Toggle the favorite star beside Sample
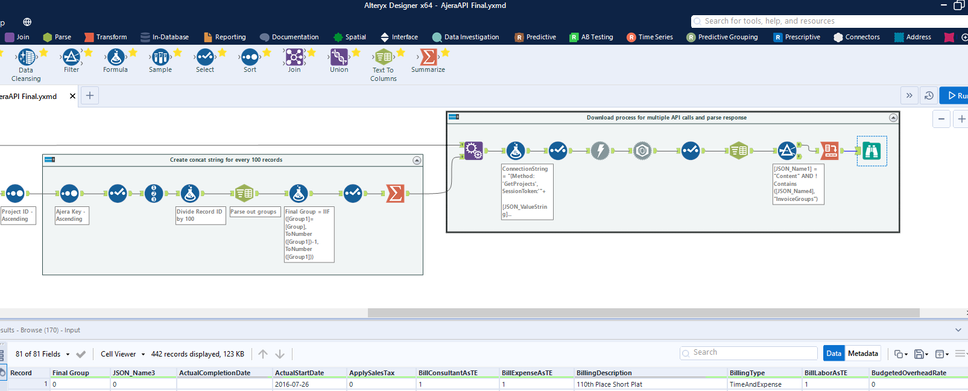The height and width of the screenshot is (391, 968). (177, 53)
